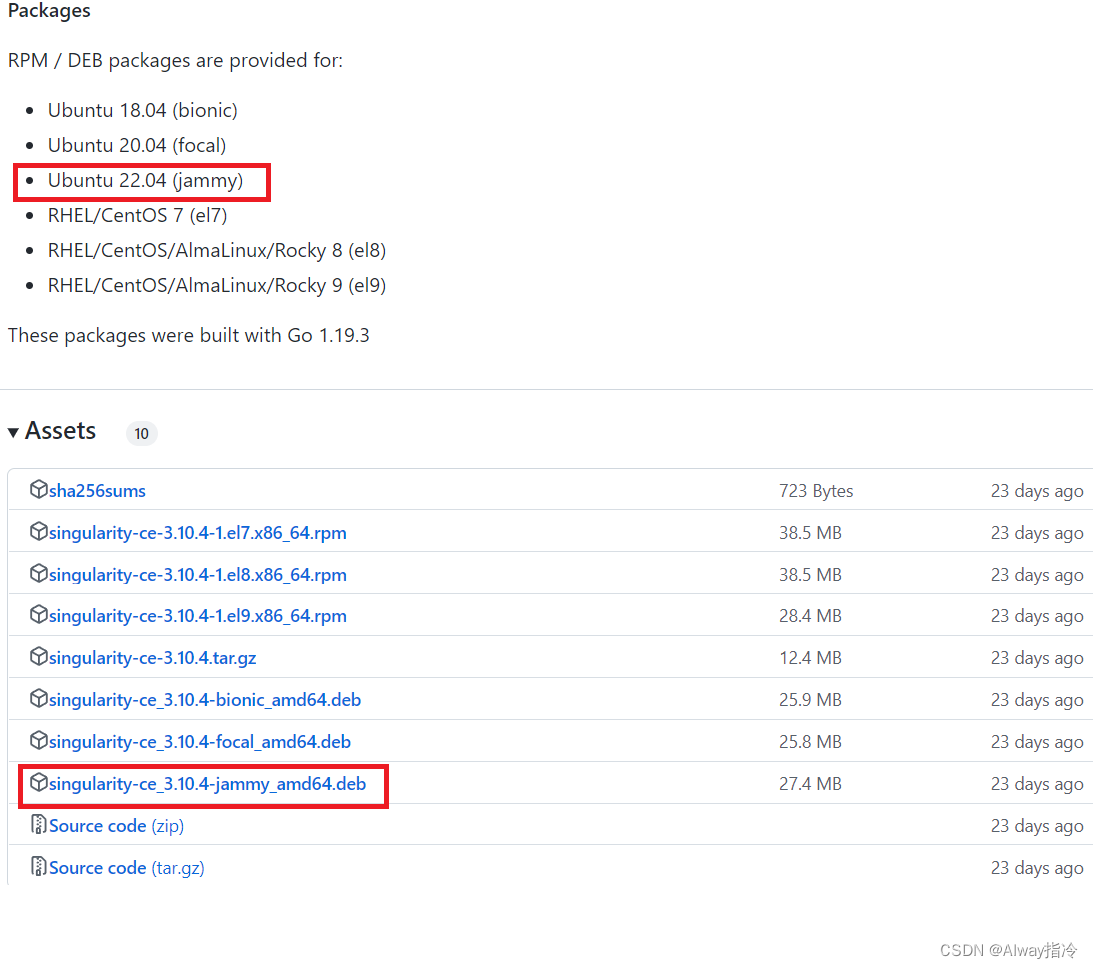Click the 25.9 MB size value
Screen dimensions: 1093x969
pyautogui.click(x=811, y=699)
